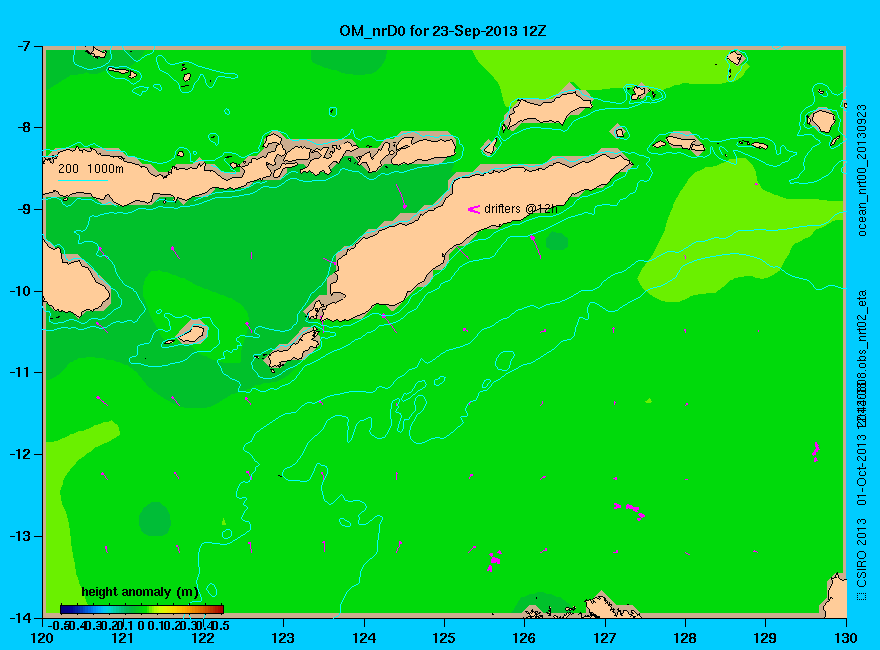Click the 'height anomaly (m)' label
The width and height of the screenshot is (880, 650).
140,592
